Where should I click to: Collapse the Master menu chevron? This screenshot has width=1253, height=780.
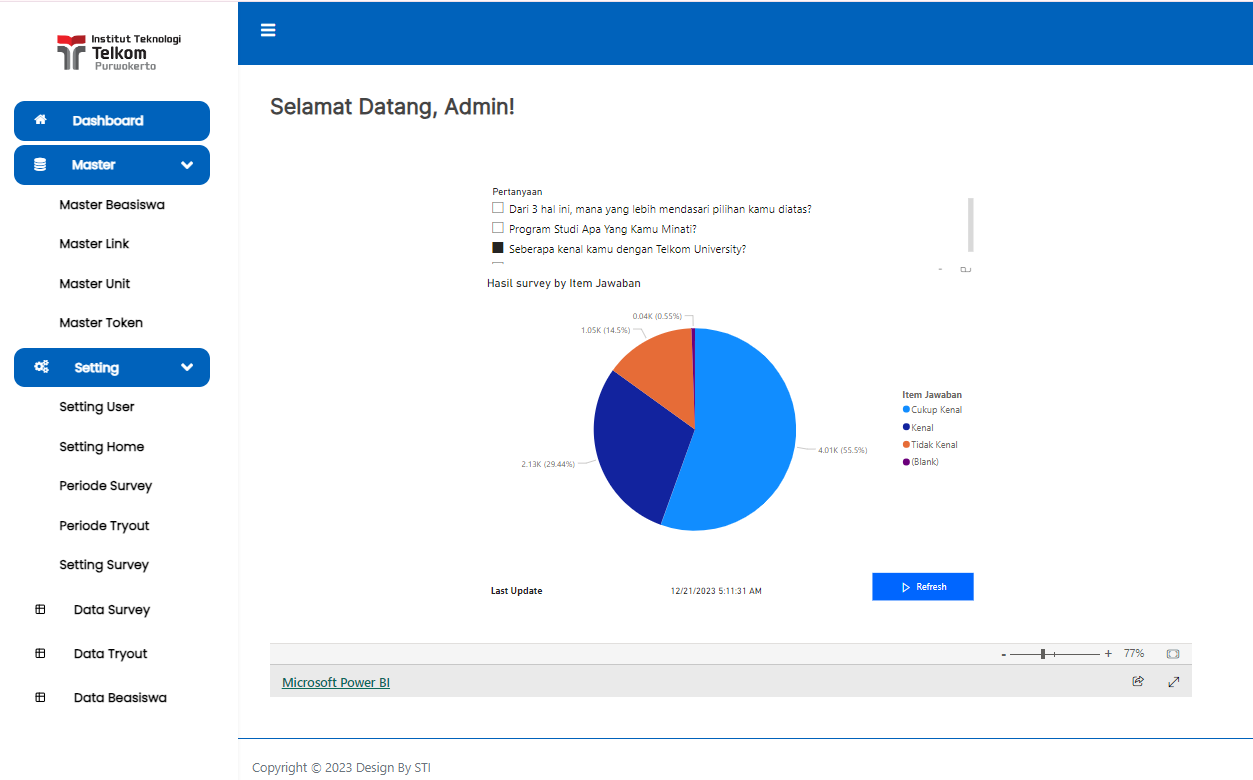187,165
